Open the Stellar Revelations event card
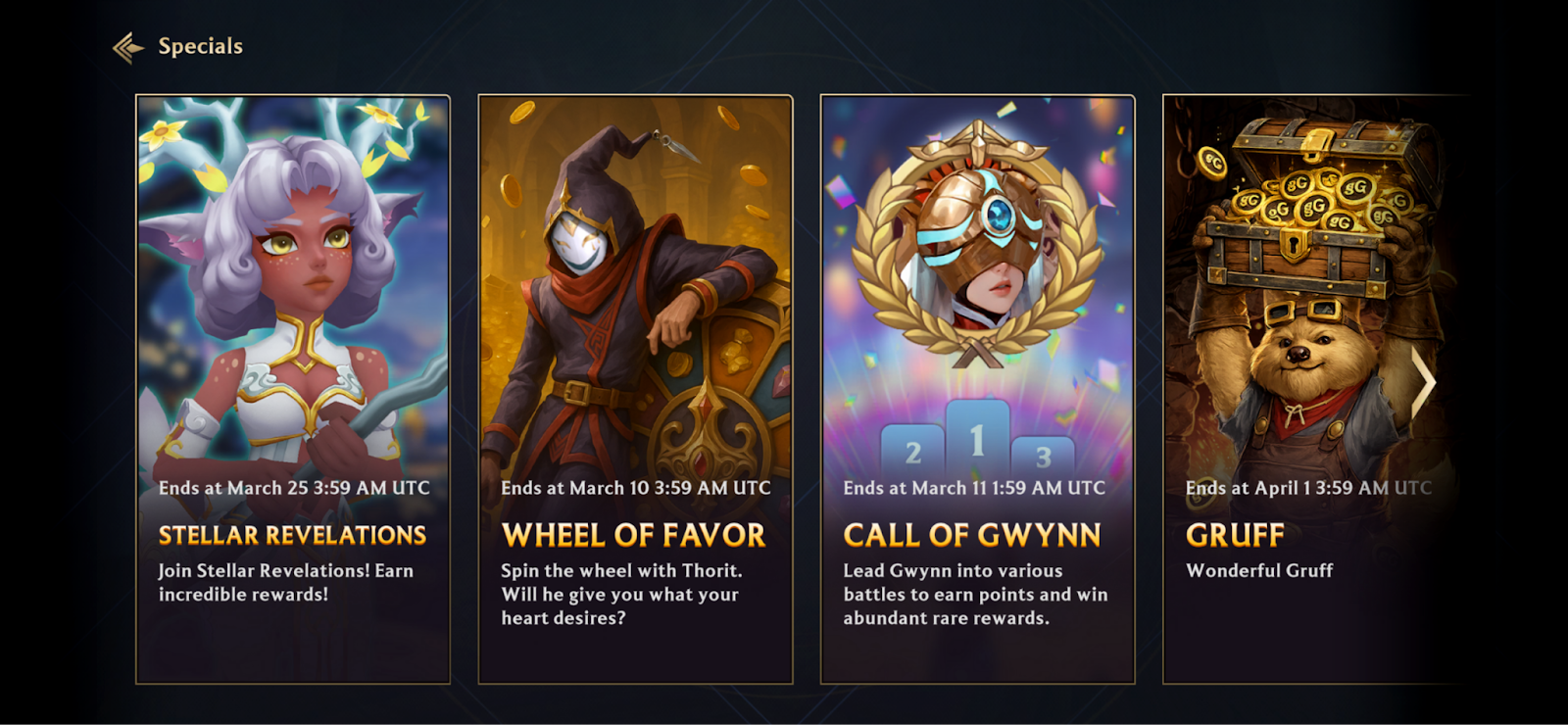1568x725 pixels. [x=293, y=389]
